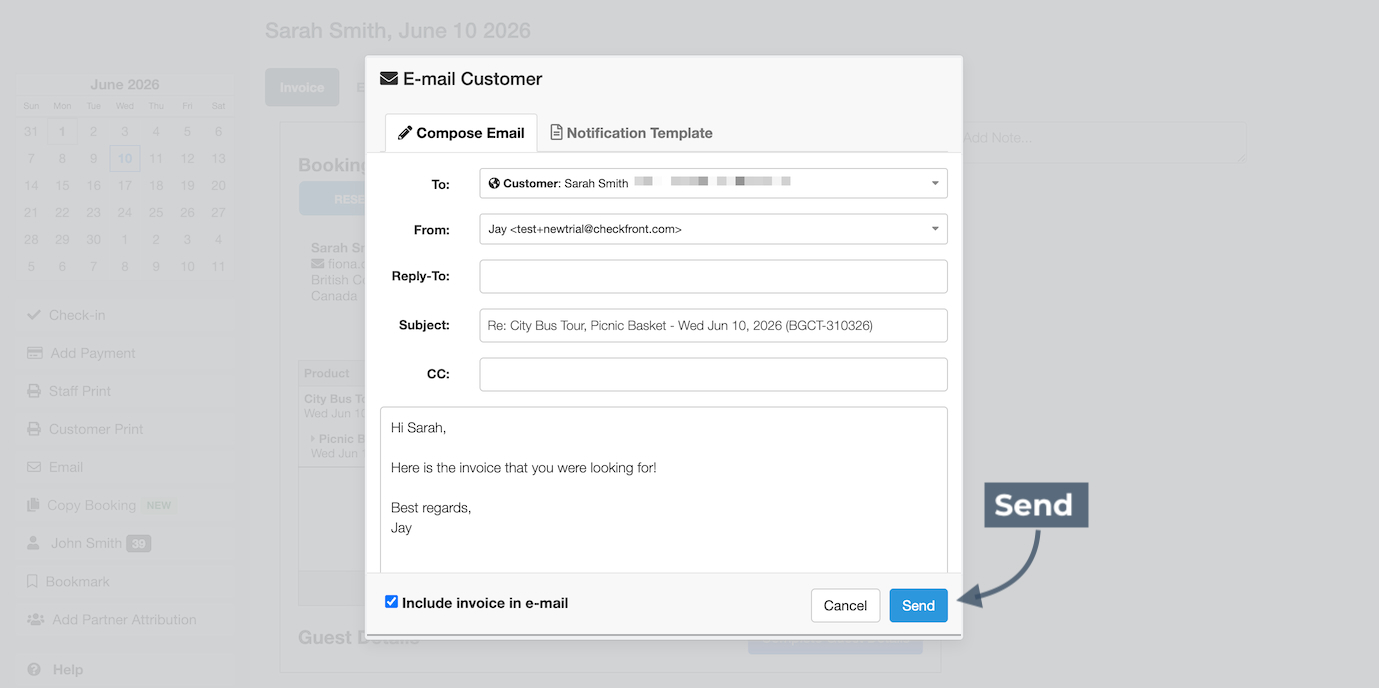Click the copy icon beside Copy Booking
1379x688 pixels.
(x=34, y=505)
